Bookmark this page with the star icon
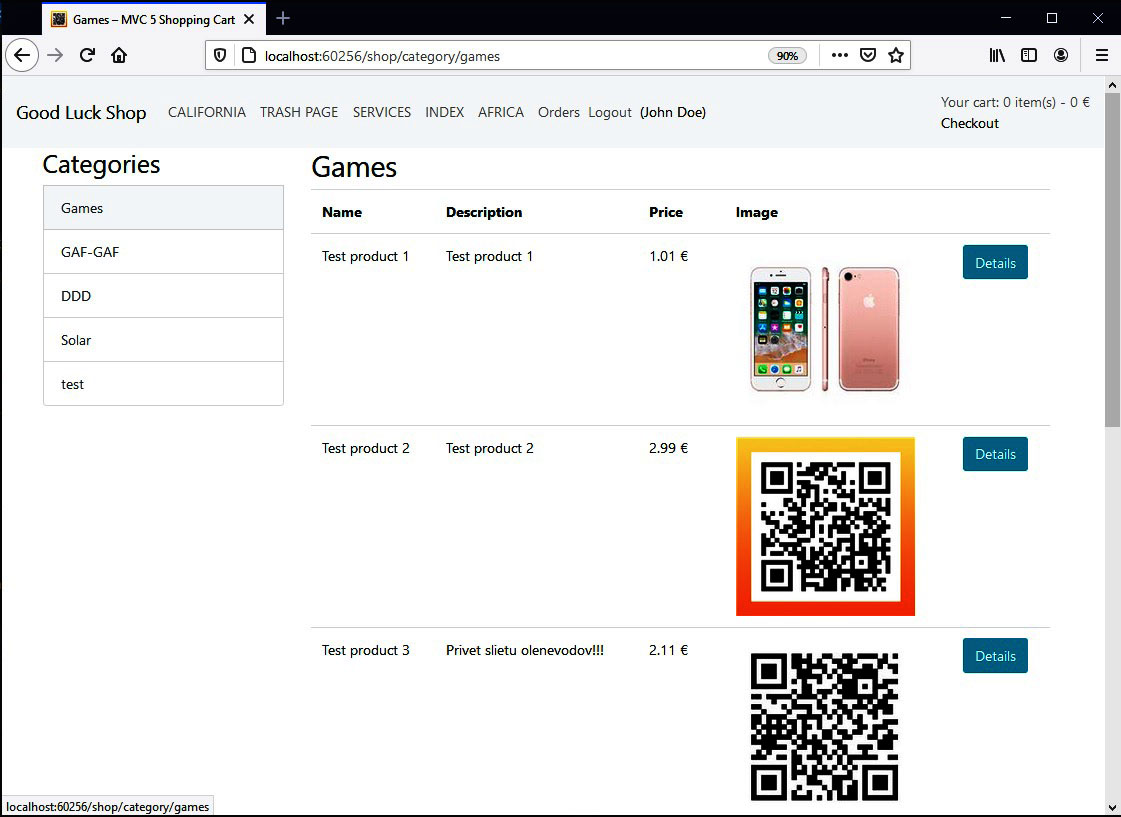This screenshot has height=817, width=1121. click(x=896, y=55)
